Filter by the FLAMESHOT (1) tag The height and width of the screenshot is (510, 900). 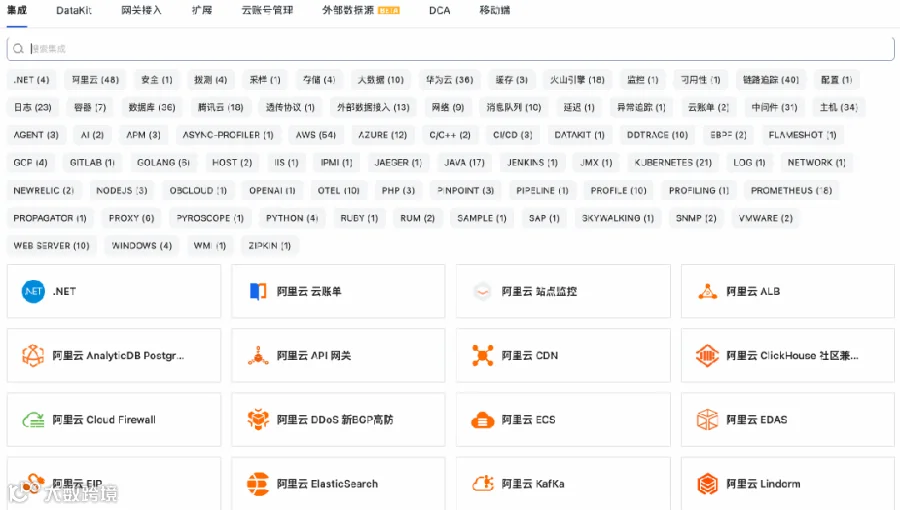pyautogui.click(x=802, y=135)
